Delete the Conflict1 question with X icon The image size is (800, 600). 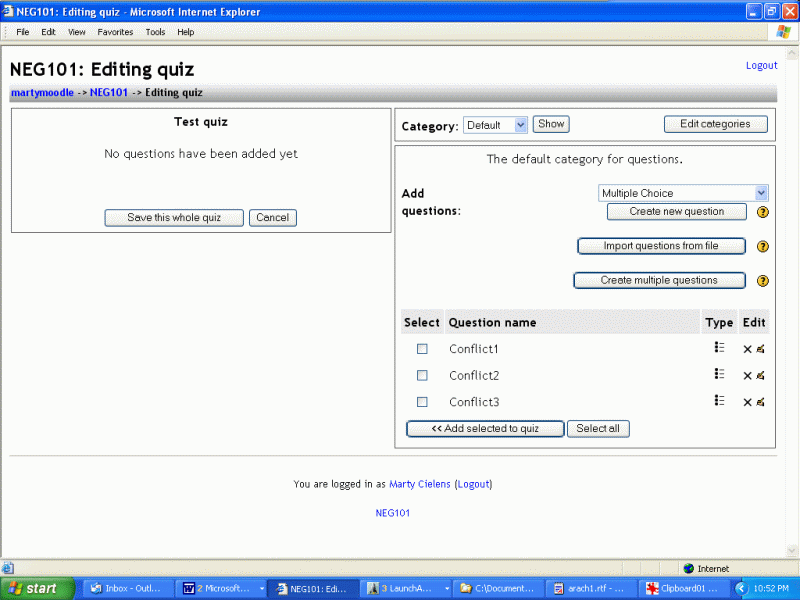pos(747,349)
